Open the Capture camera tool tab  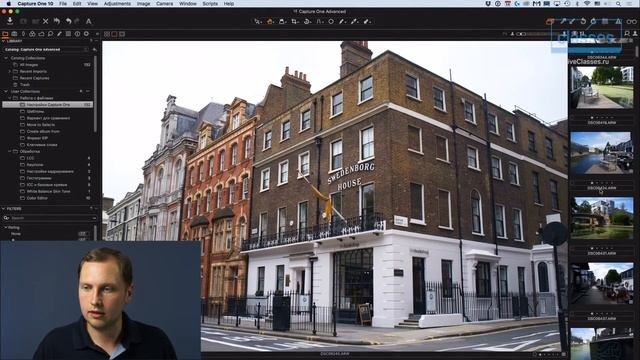point(14,34)
